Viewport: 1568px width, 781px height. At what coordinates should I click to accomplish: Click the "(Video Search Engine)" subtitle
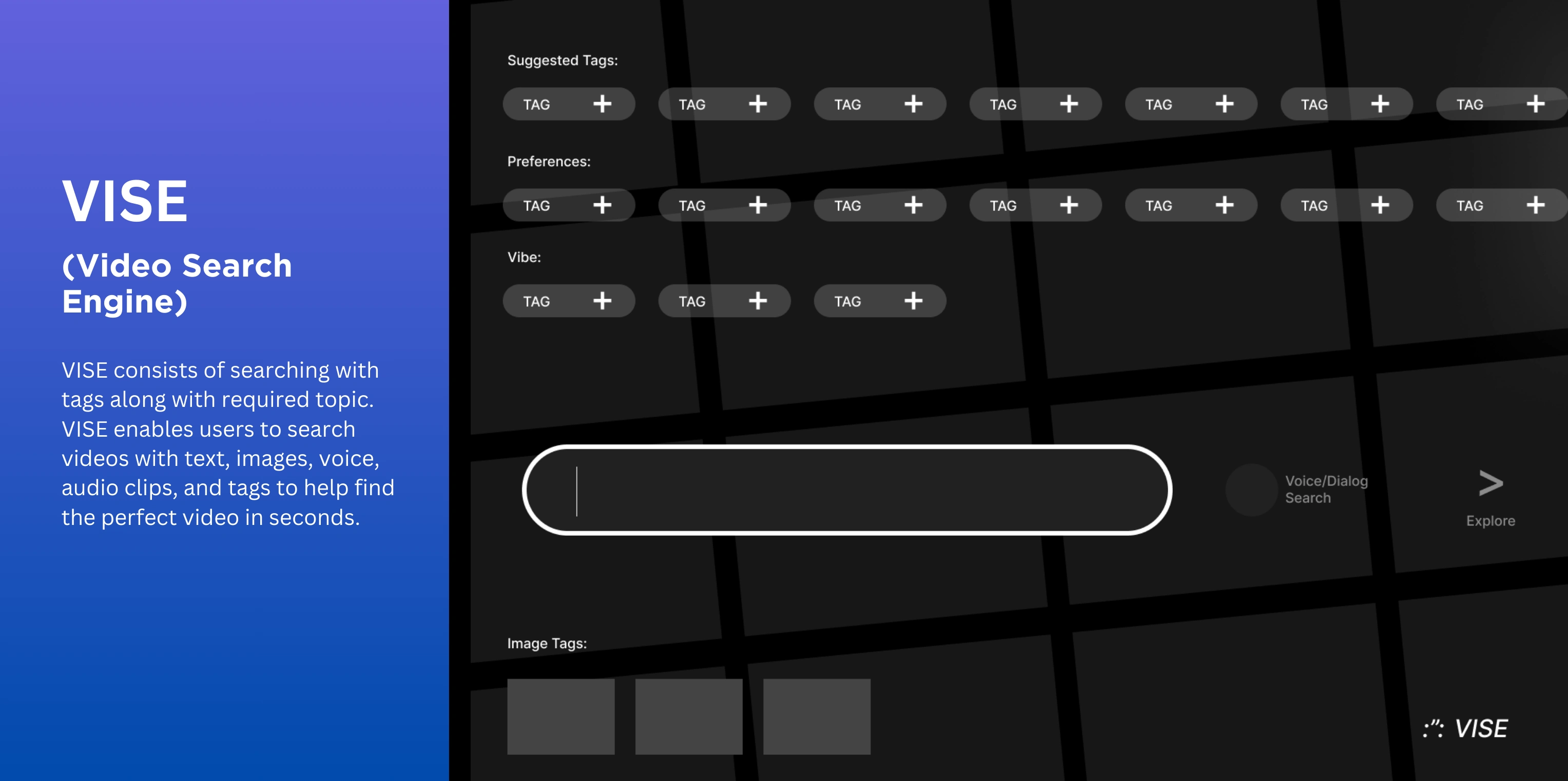tap(177, 284)
